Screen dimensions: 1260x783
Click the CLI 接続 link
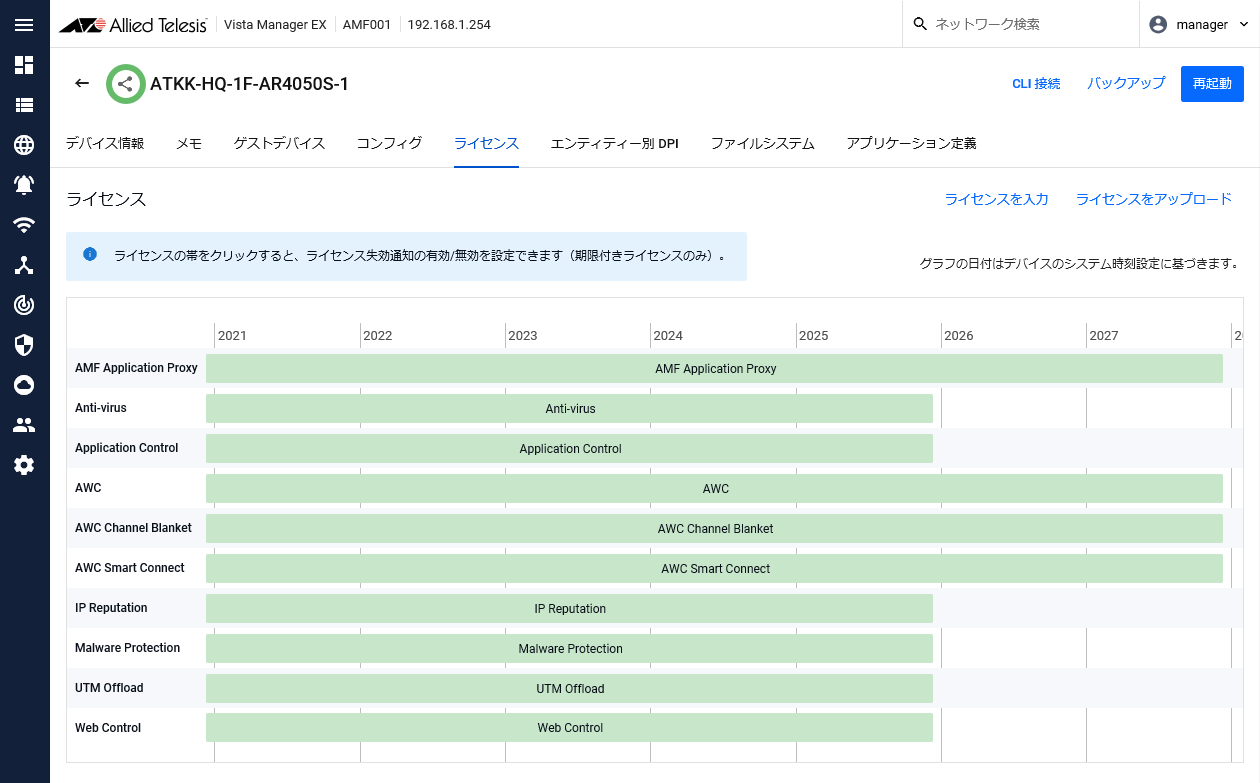[1036, 84]
